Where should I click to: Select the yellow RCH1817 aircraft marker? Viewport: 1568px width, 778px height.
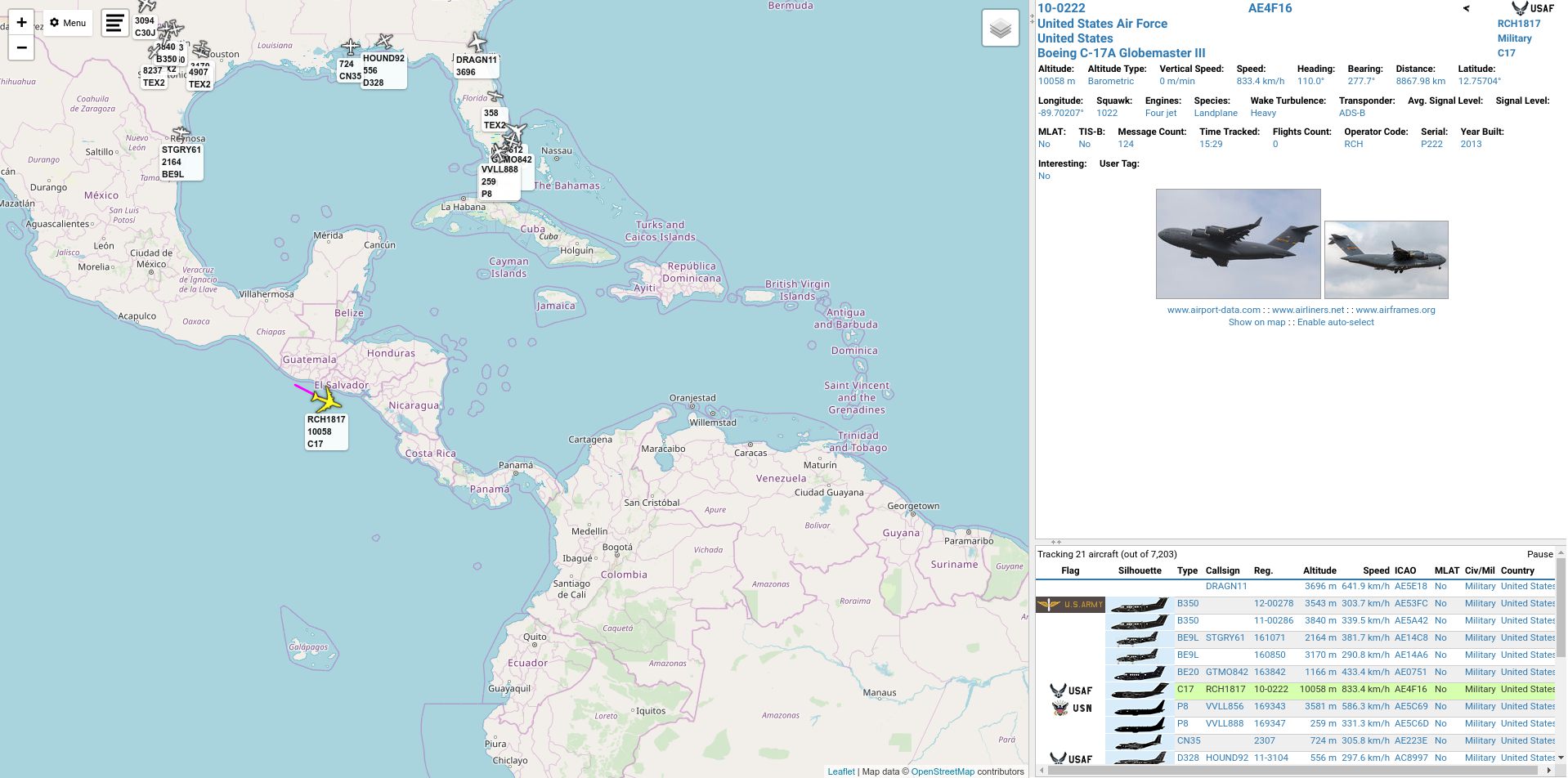[x=327, y=400]
